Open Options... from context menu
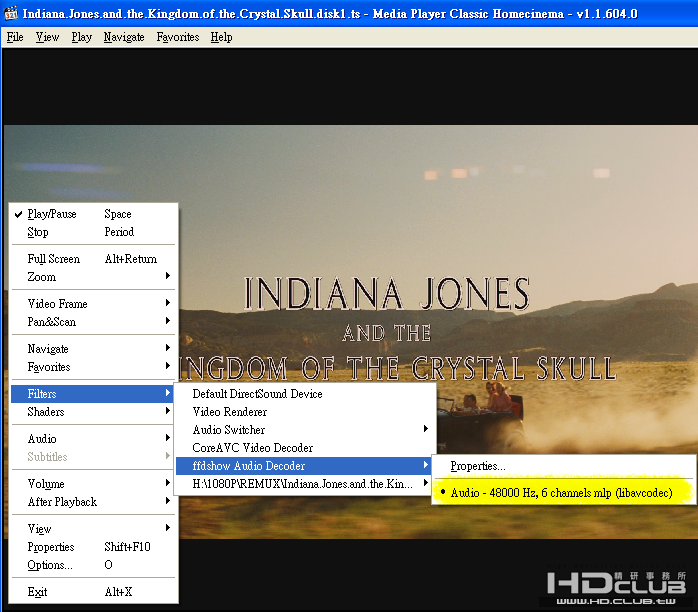This screenshot has width=698, height=612. [x=93, y=565]
